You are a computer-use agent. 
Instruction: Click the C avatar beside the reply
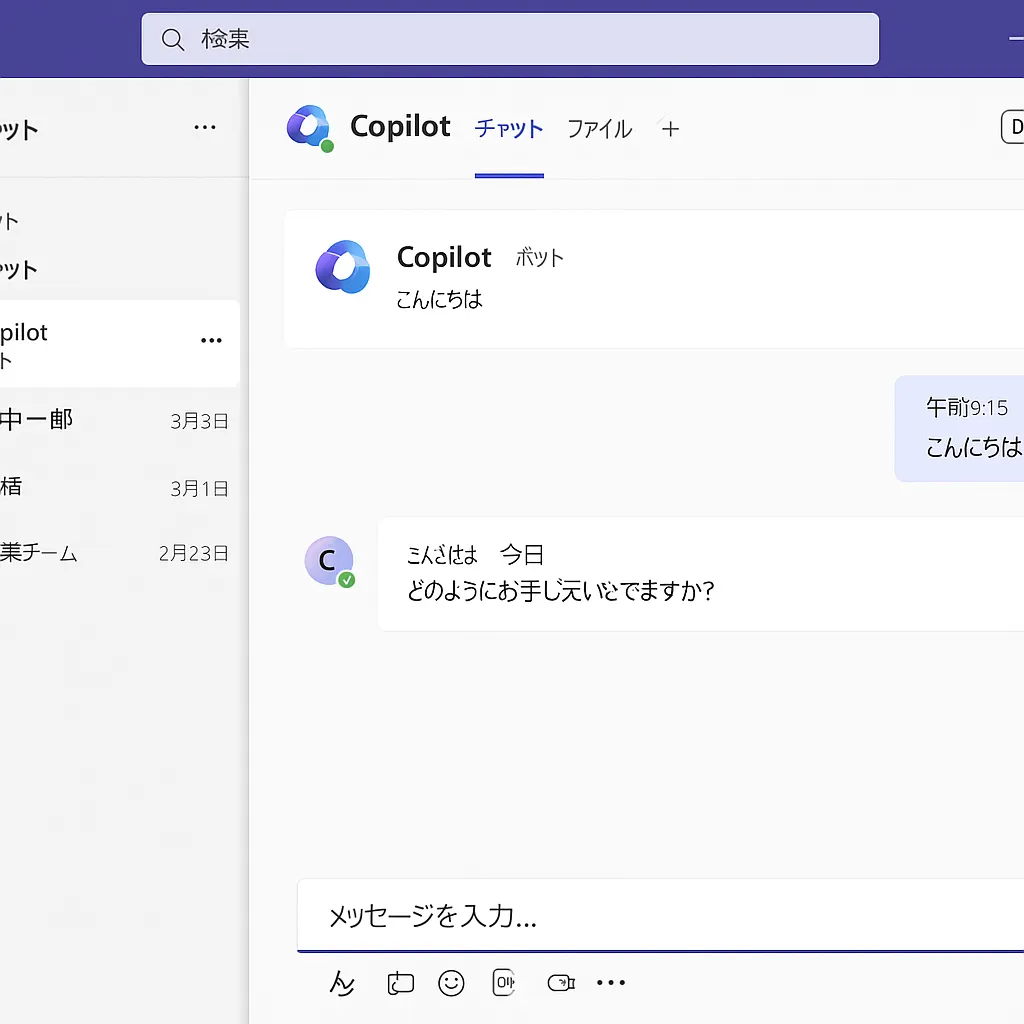329,561
